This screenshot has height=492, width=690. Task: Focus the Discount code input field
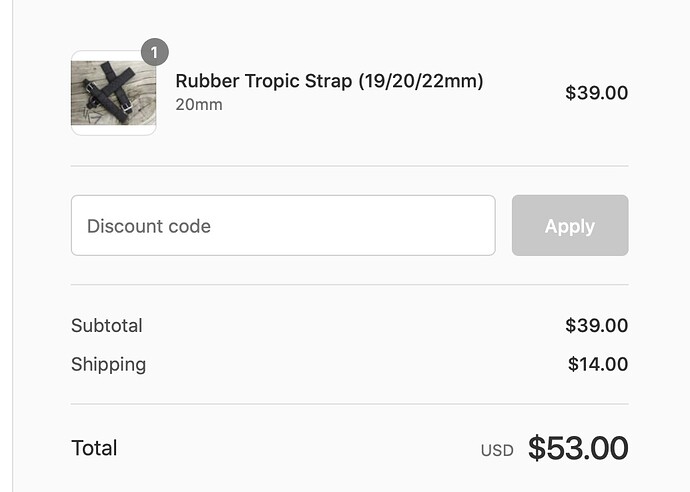pyautogui.click(x=283, y=225)
